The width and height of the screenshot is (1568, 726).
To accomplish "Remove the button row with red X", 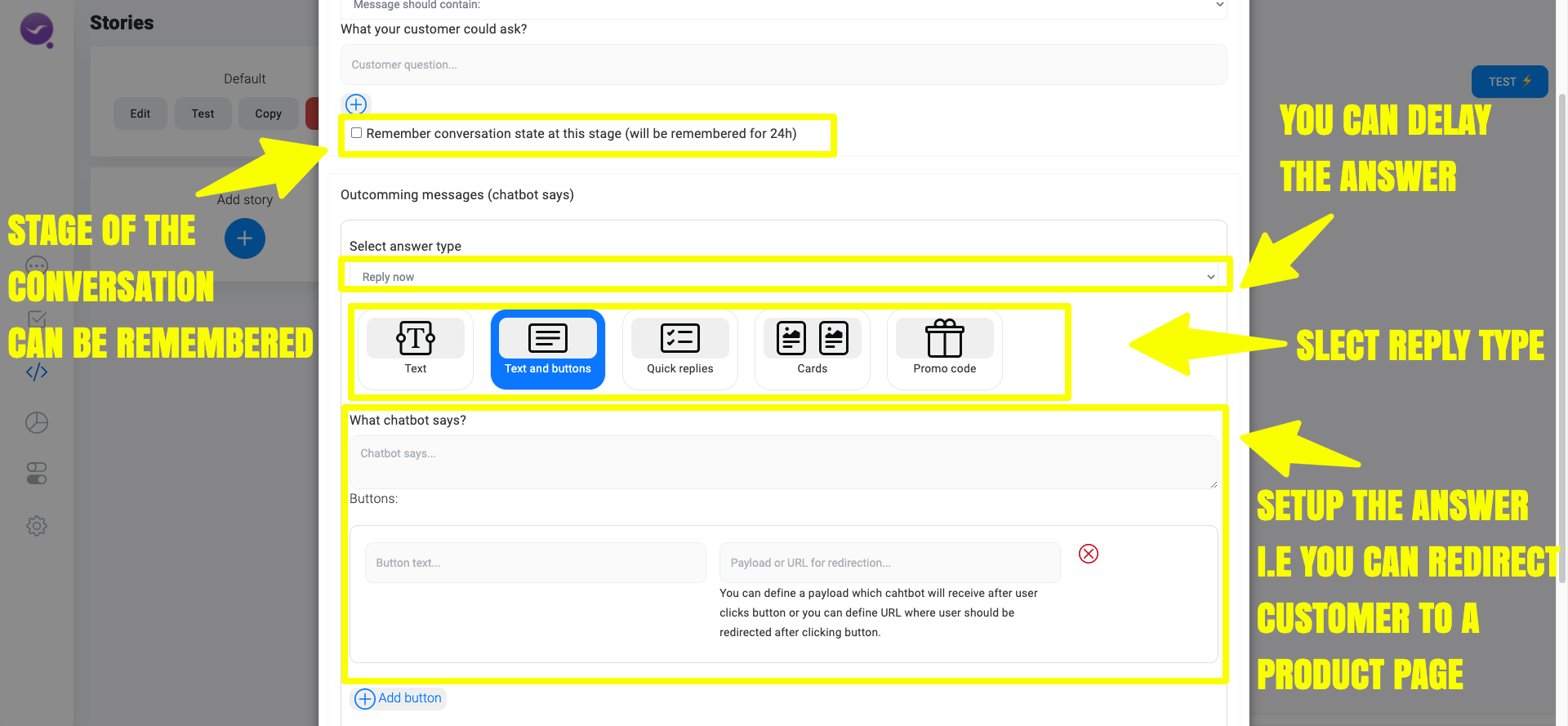I will pos(1089,554).
